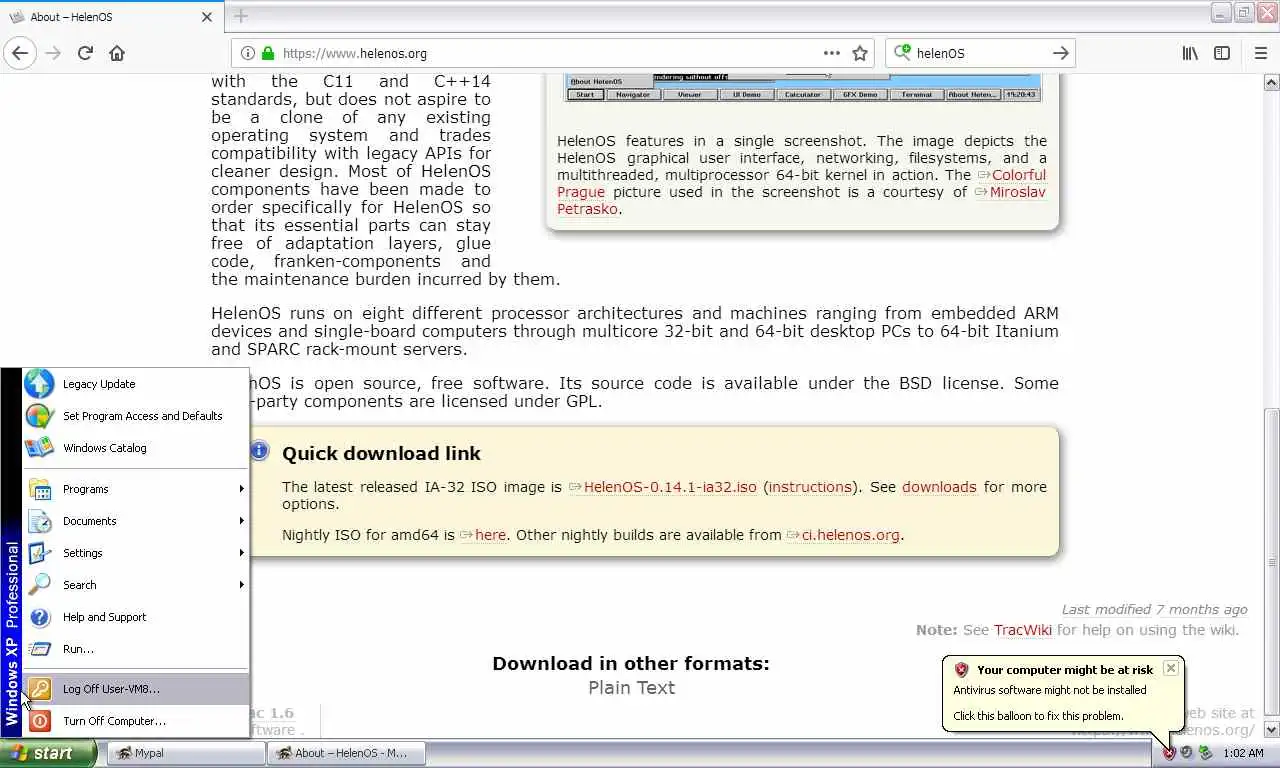Click the nightly ISO here link
Image resolution: width=1280 pixels, height=768 pixels.
coord(490,535)
